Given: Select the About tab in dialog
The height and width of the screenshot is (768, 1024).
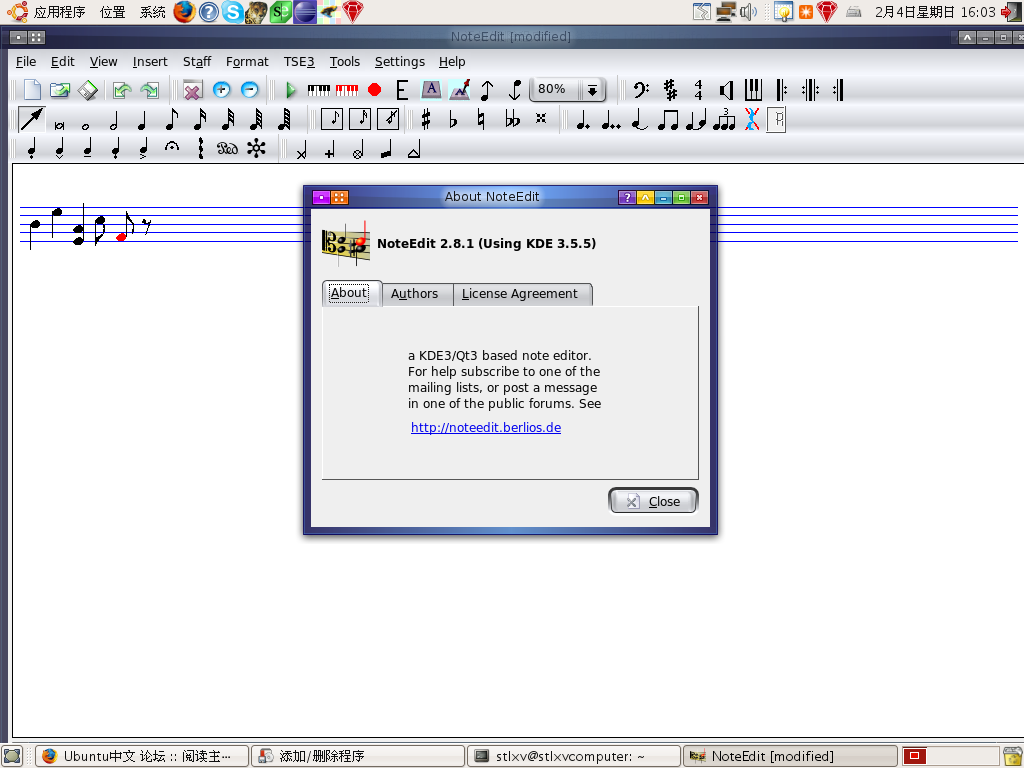Looking at the screenshot, I should 349,293.
